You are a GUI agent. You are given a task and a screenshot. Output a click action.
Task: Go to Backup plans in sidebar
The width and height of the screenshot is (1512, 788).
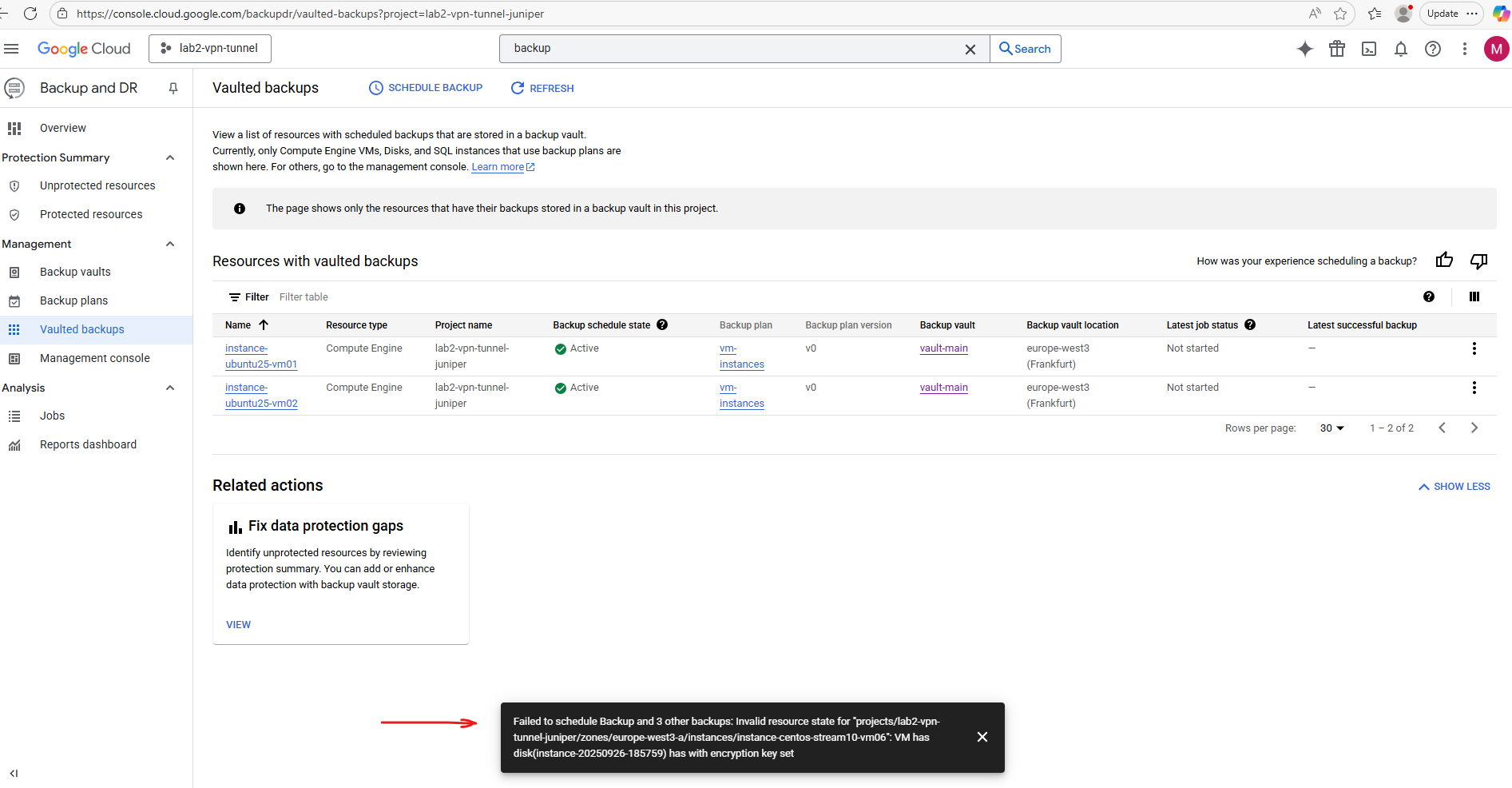tap(73, 300)
